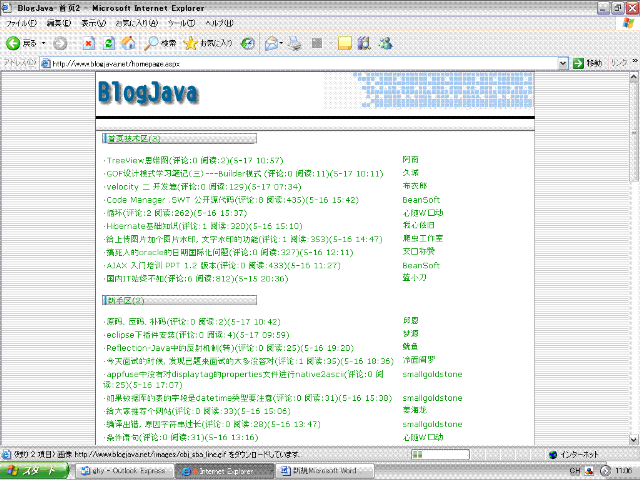Open datetime field database post link
Viewport: 640px width, 480px height.
pos(249,398)
